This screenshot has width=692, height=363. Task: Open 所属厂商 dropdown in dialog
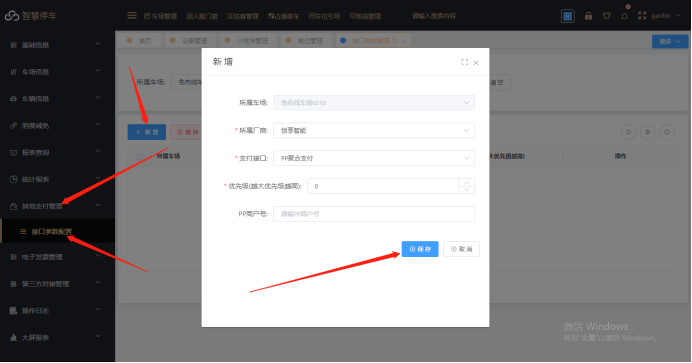pyautogui.click(x=374, y=131)
